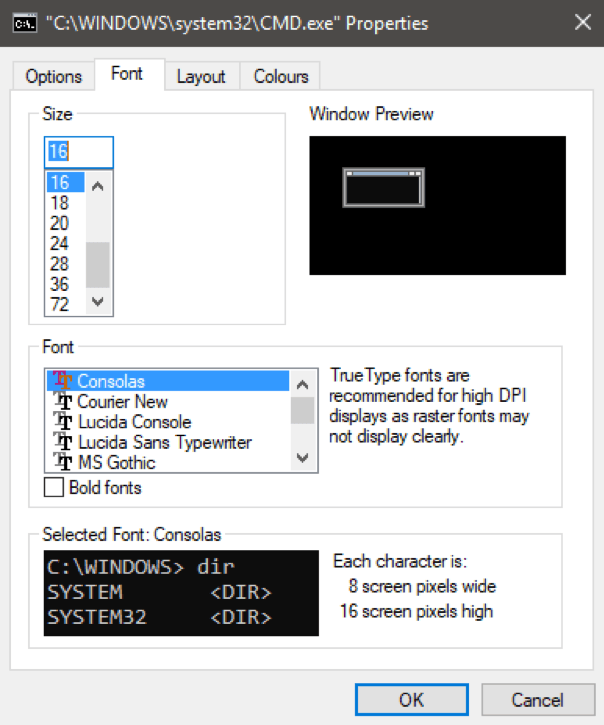Choose Lucida Sans Typewriter font
The height and width of the screenshot is (725, 604).
point(168,442)
